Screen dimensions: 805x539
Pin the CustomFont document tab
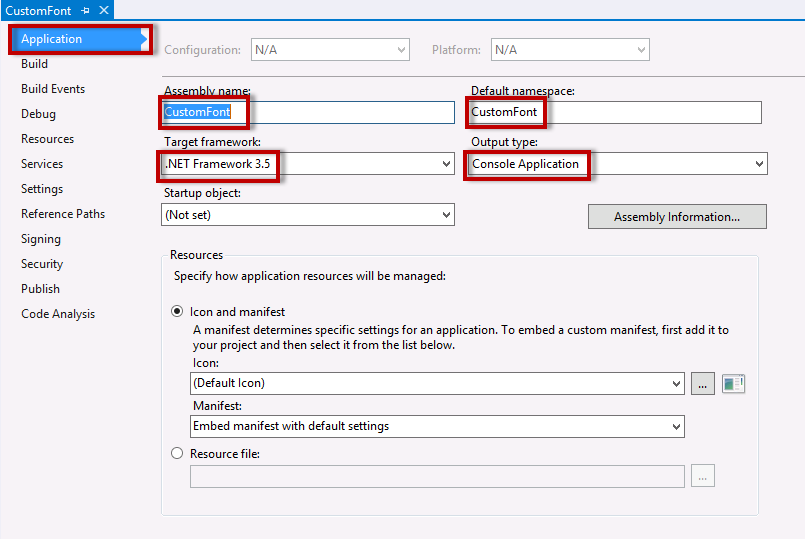point(86,10)
